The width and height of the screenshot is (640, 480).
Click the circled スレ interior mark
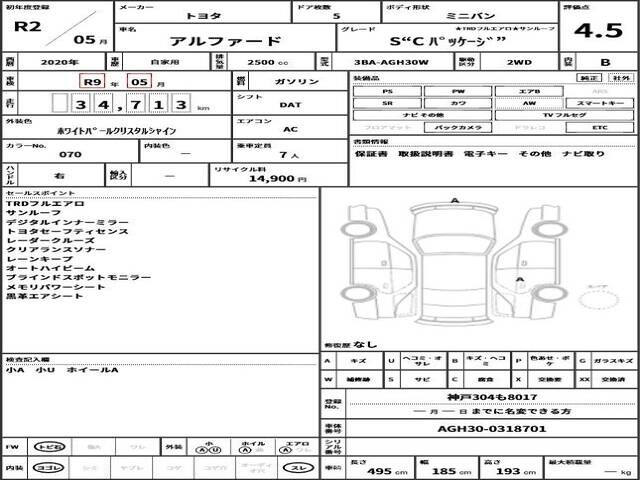tap(298, 468)
